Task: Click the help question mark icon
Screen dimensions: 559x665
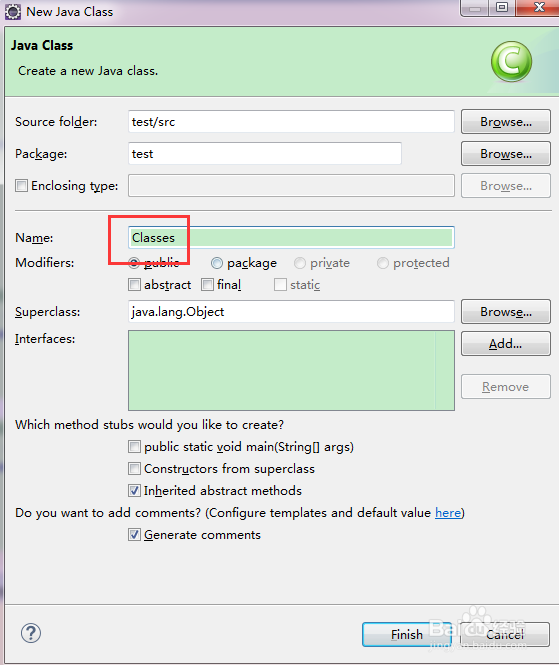Action: [31, 634]
